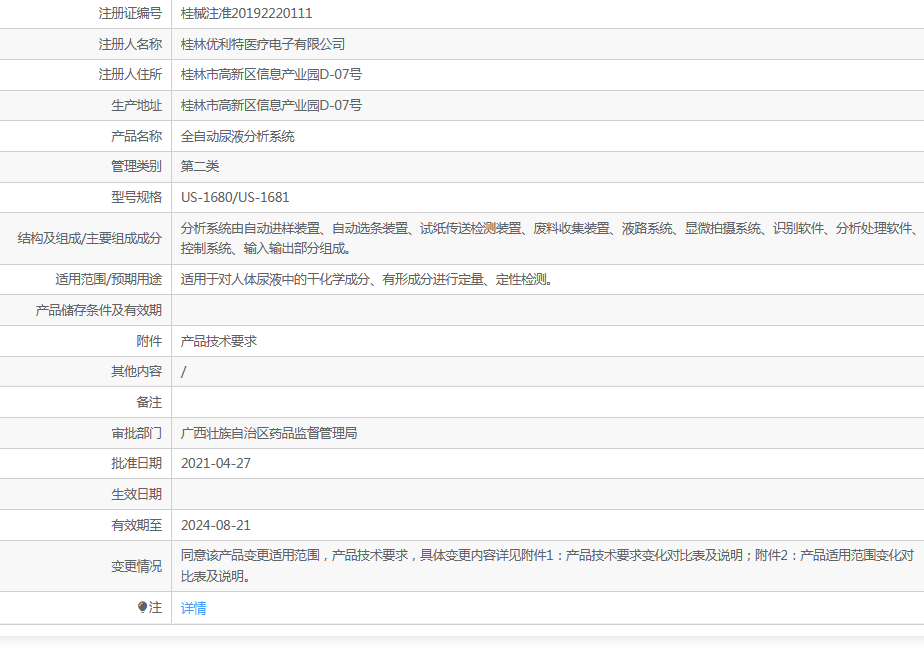Select registration number 桂械注准20192220111
Viewport: 924px width, 647px height.
tap(246, 14)
